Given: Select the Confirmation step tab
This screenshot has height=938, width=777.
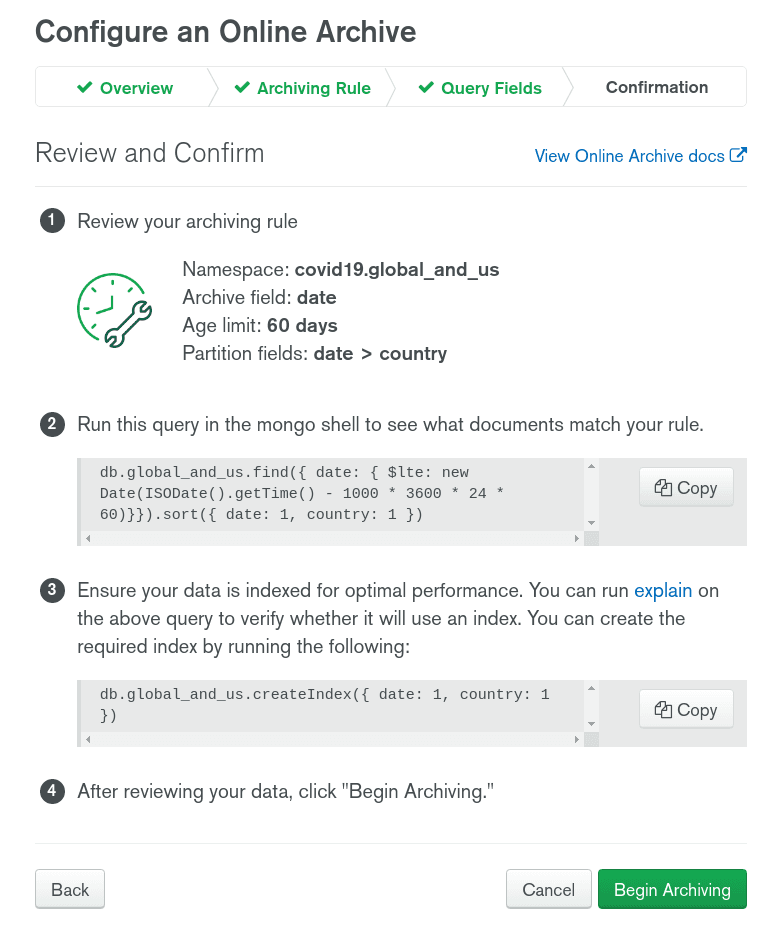Looking at the screenshot, I should pyautogui.click(x=656, y=87).
